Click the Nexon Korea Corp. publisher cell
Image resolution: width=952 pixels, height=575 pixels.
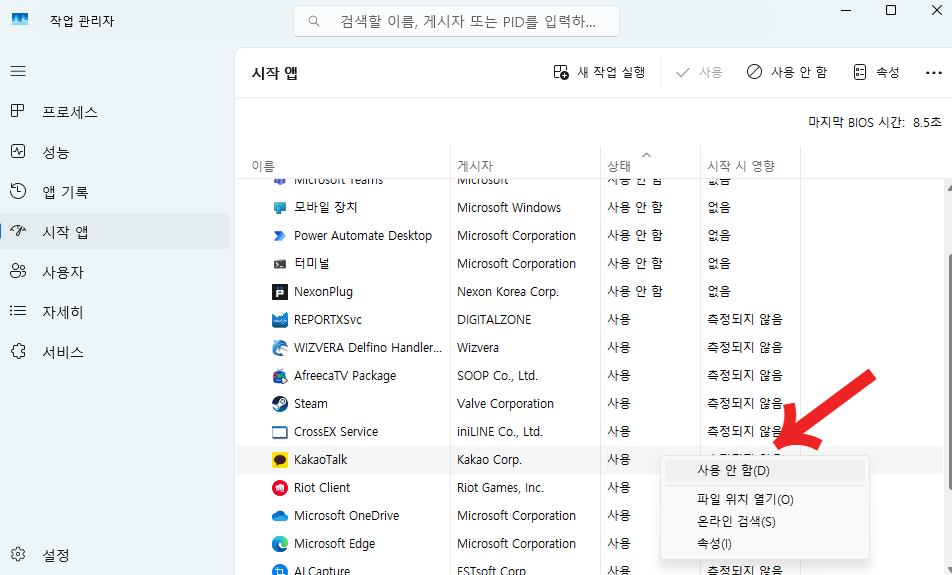click(x=508, y=291)
